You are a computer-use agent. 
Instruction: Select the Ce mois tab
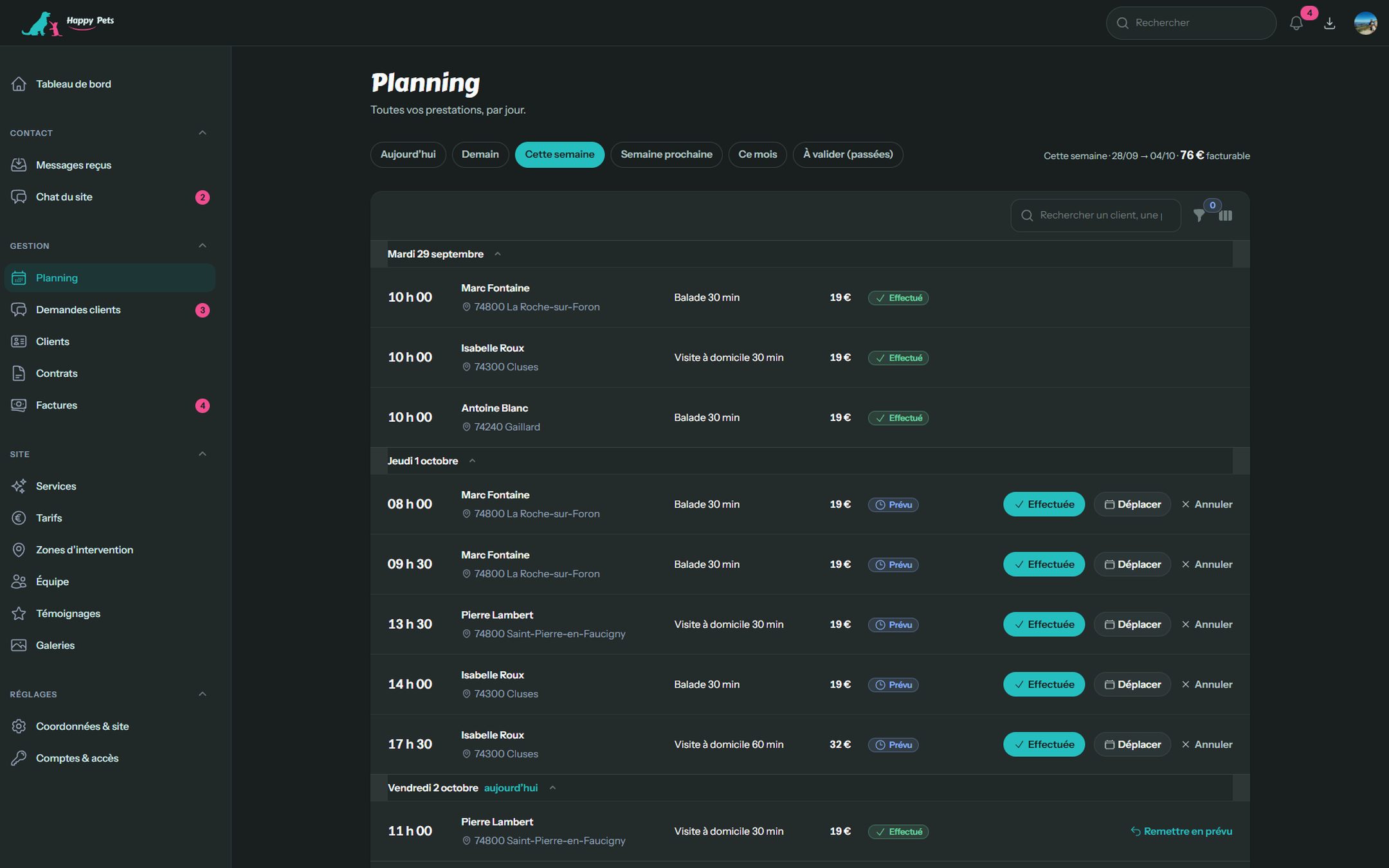pyautogui.click(x=758, y=155)
